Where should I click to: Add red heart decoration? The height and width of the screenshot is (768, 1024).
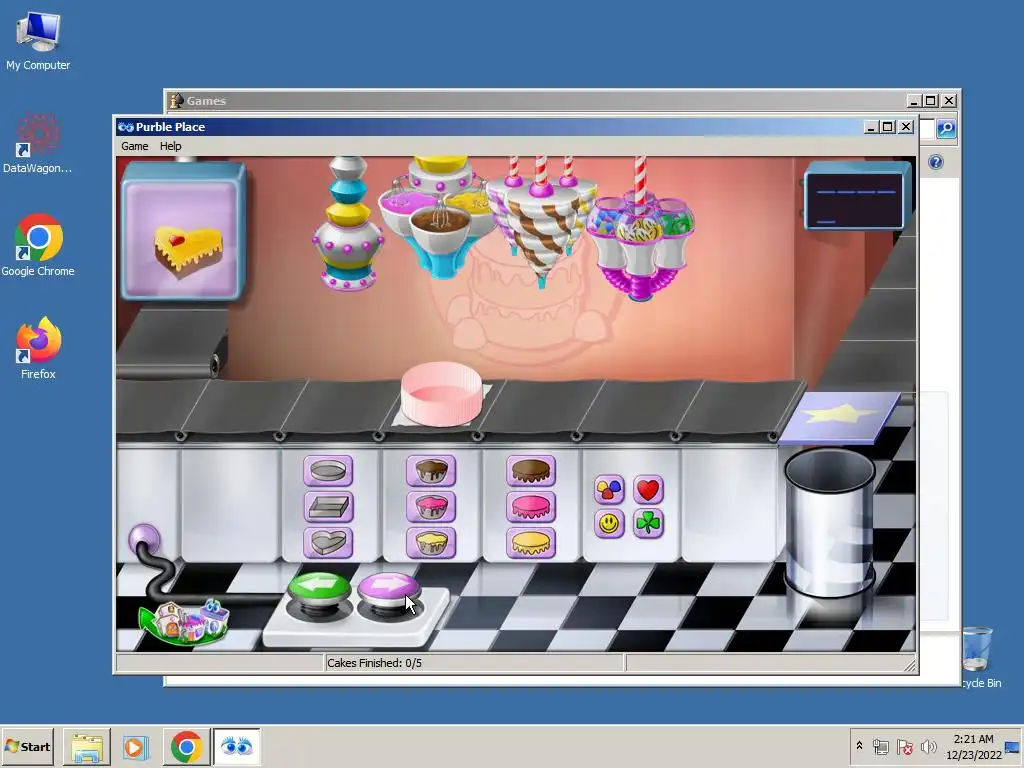click(x=648, y=489)
